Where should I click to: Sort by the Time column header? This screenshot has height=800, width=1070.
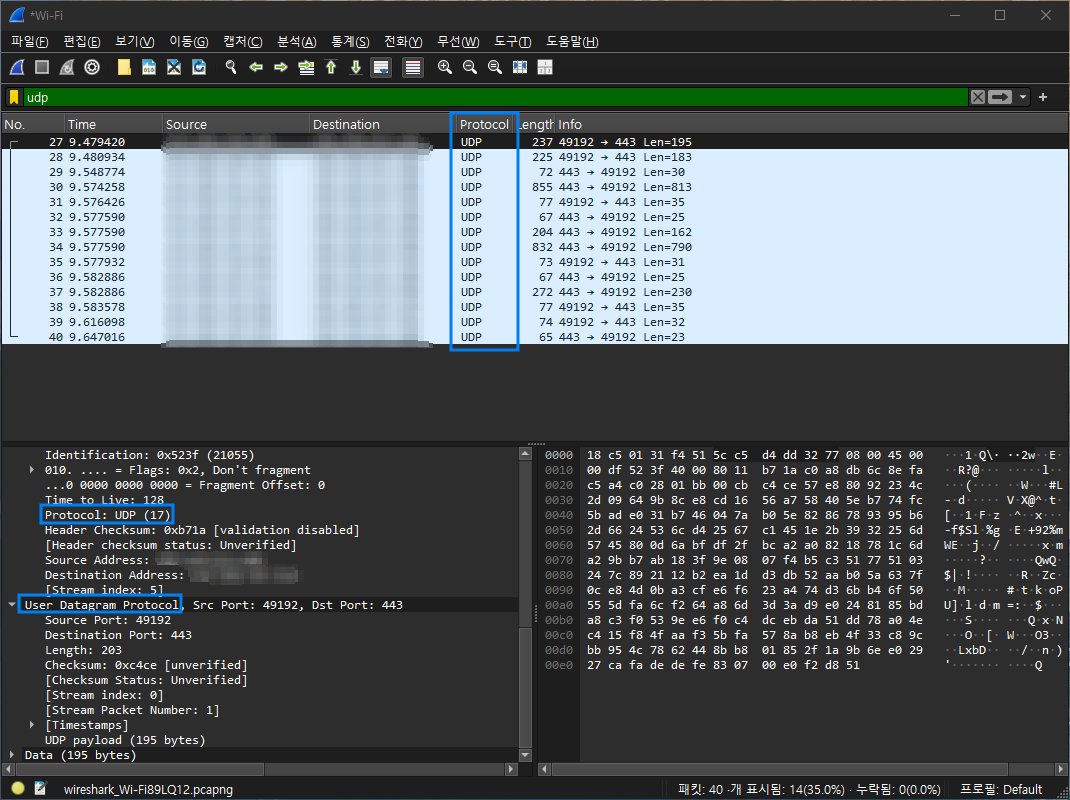[x=113, y=124]
